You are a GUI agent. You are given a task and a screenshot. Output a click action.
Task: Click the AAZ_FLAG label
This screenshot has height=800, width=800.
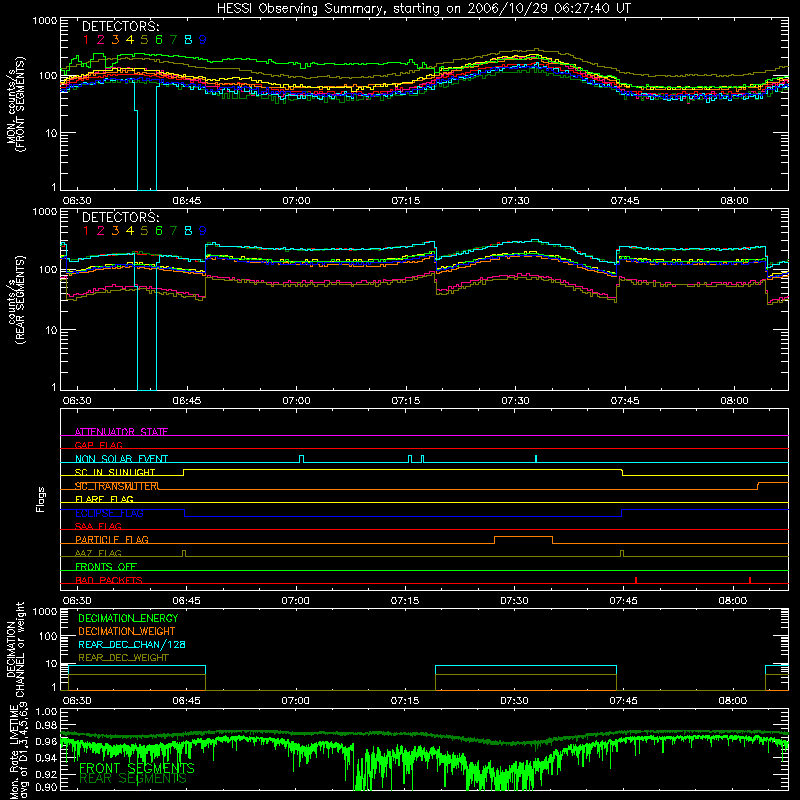[98, 553]
